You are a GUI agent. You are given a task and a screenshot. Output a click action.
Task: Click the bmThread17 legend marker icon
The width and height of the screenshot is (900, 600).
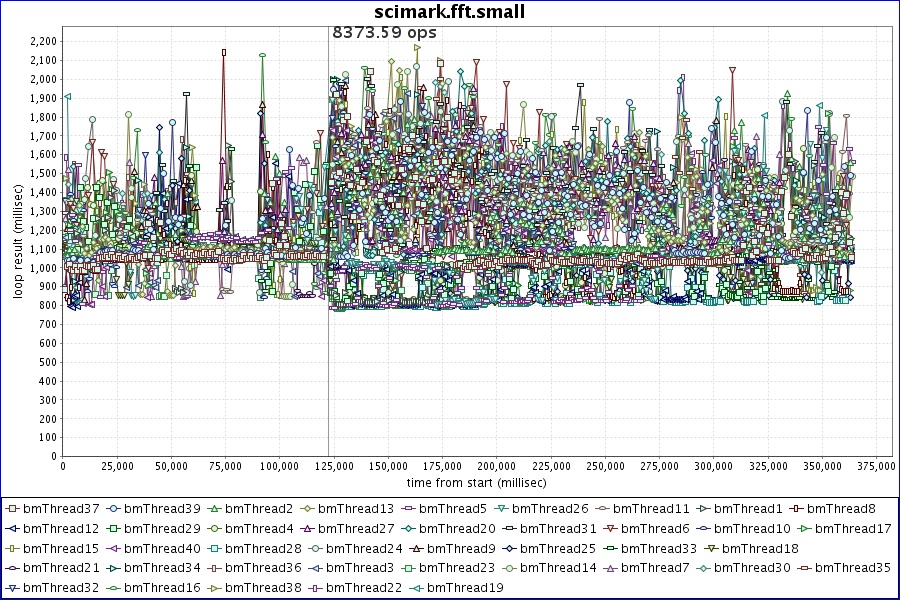pos(805,528)
